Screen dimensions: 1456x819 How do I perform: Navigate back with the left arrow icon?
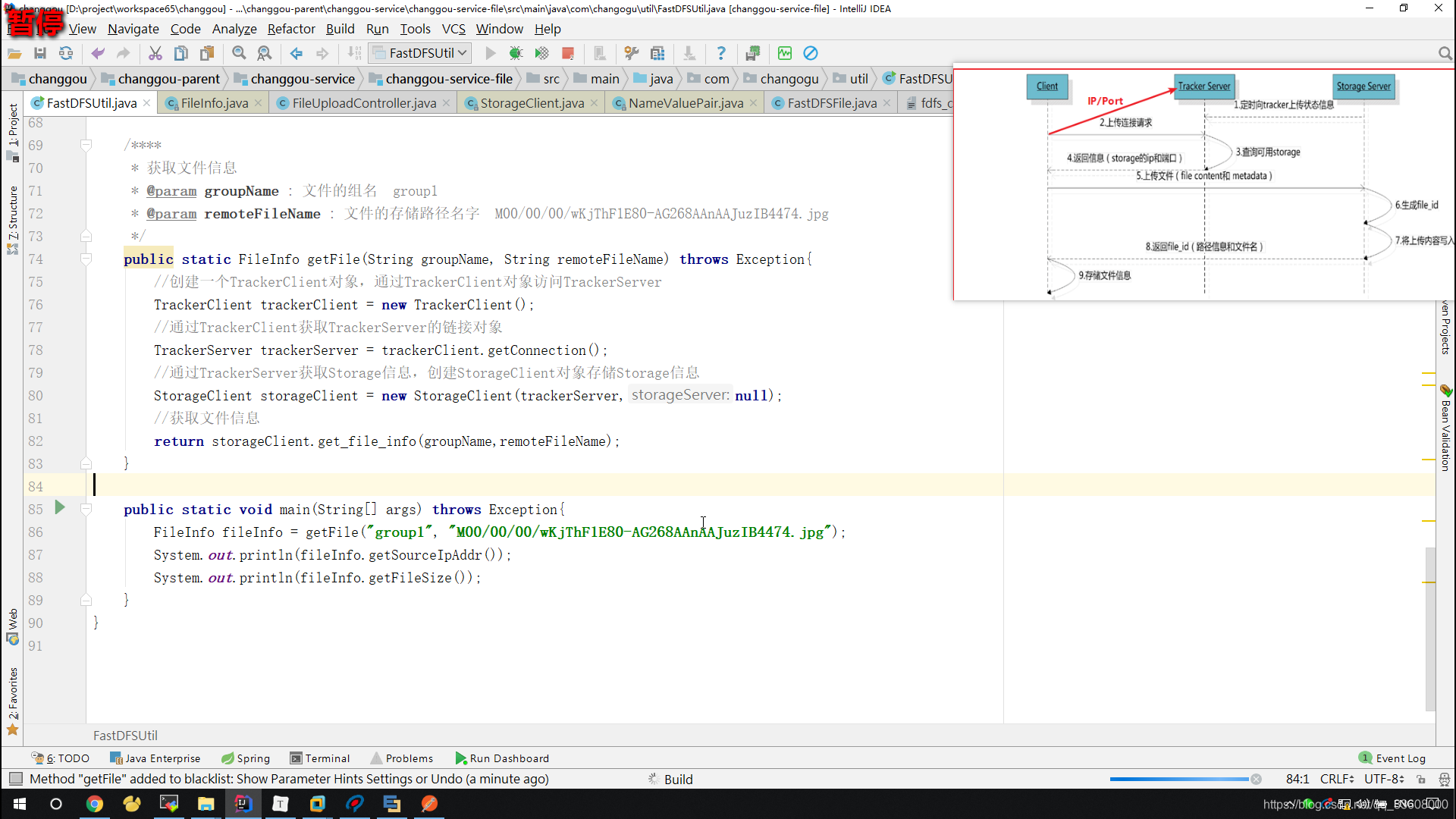297,53
